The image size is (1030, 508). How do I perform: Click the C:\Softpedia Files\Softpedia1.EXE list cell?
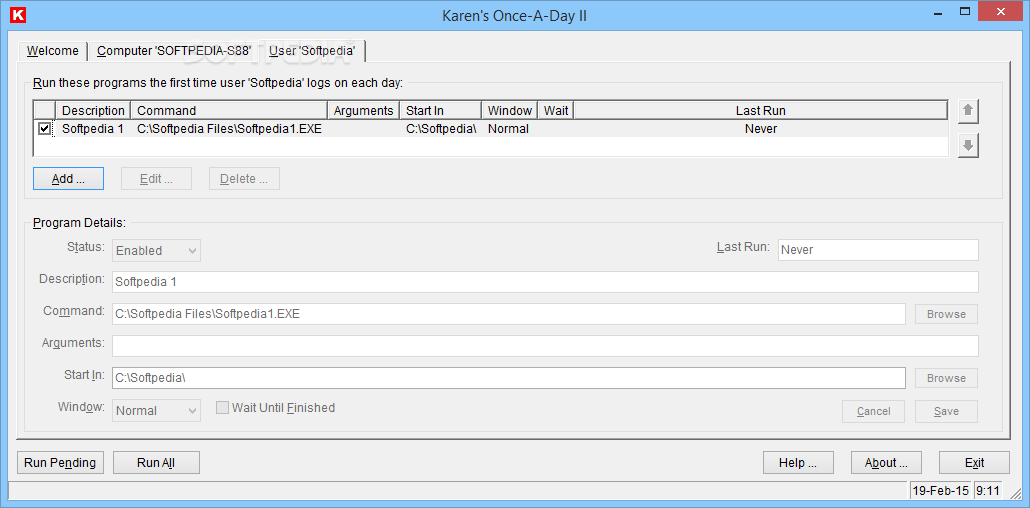229,129
